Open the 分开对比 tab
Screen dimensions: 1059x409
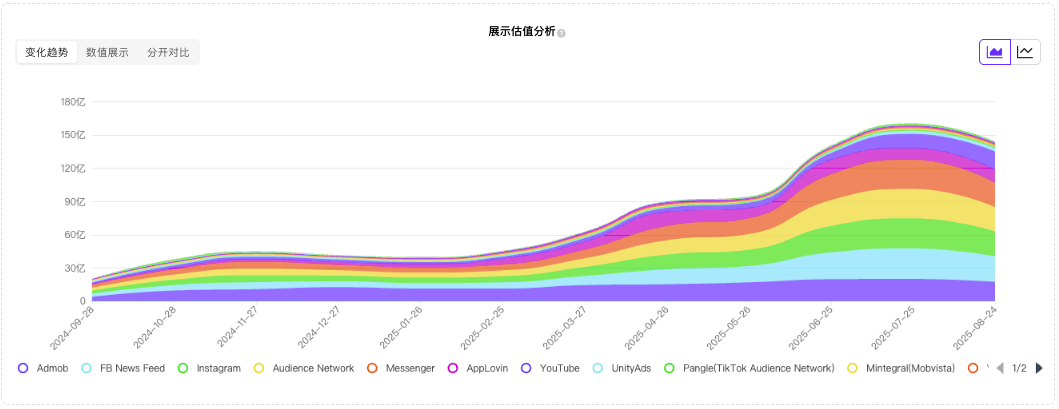[168, 52]
